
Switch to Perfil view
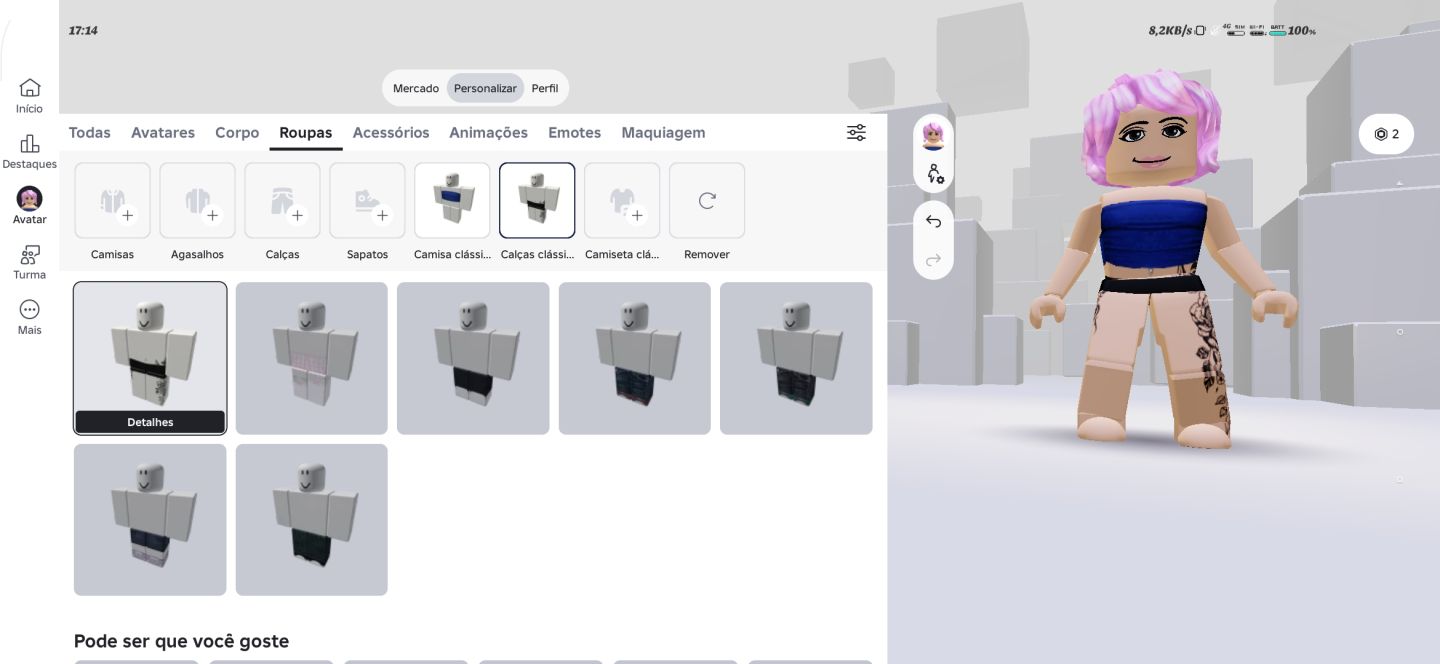pyautogui.click(x=545, y=88)
